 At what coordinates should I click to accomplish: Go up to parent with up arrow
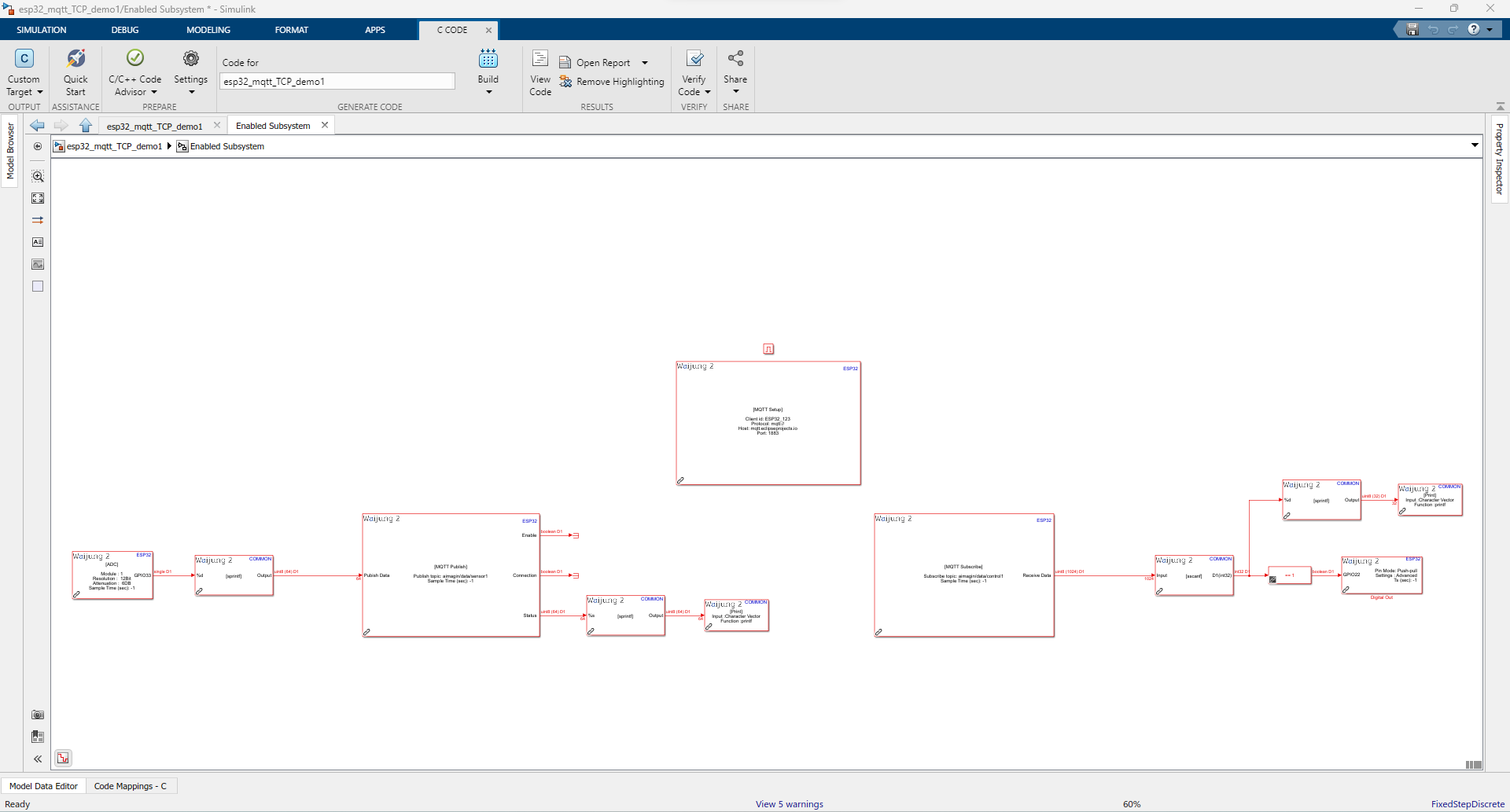86,126
